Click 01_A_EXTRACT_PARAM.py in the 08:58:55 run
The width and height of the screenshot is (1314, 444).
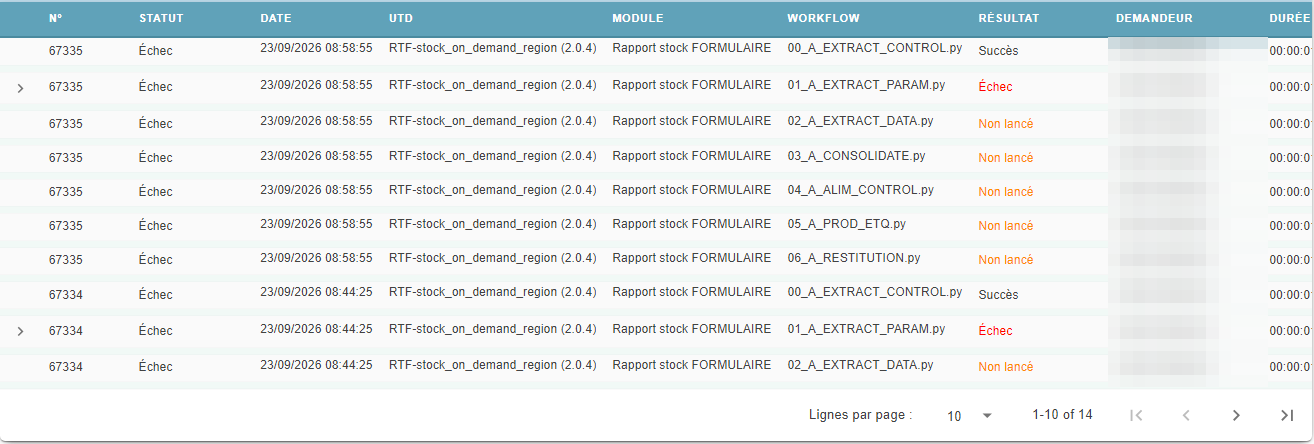point(866,85)
